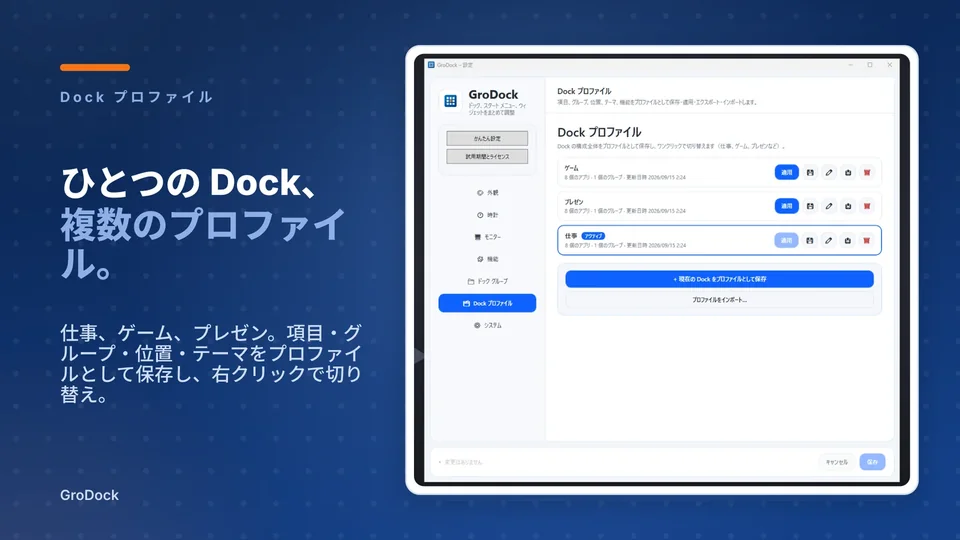The height and width of the screenshot is (540, 960).
Task: Edit the ゲーム profile with pencil icon
Action: coord(829,173)
